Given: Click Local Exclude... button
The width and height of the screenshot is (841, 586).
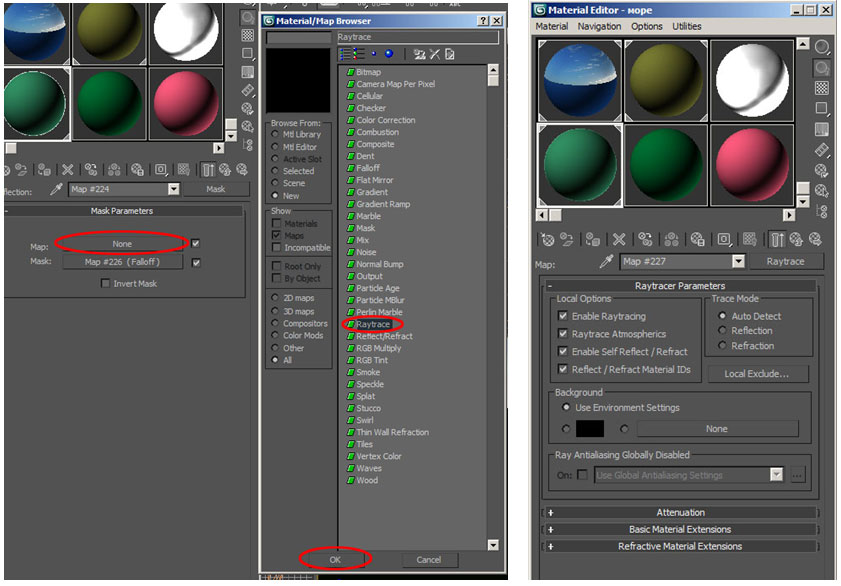Looking at the screenshot, I should tap(757, 374).
